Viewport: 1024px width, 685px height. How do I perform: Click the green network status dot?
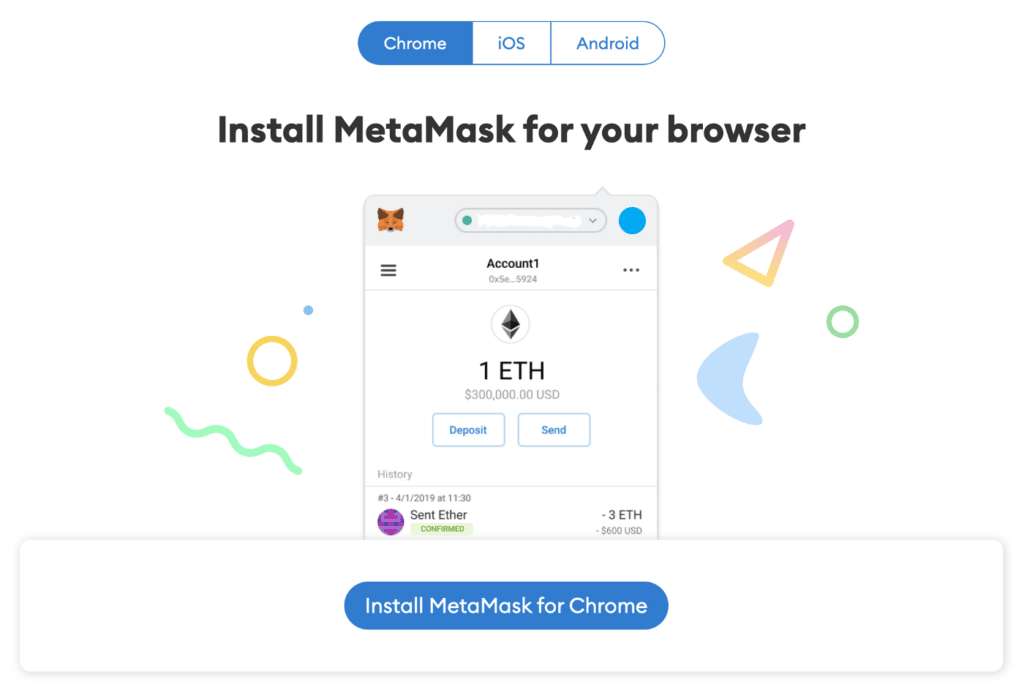click(x=467, y=221)
